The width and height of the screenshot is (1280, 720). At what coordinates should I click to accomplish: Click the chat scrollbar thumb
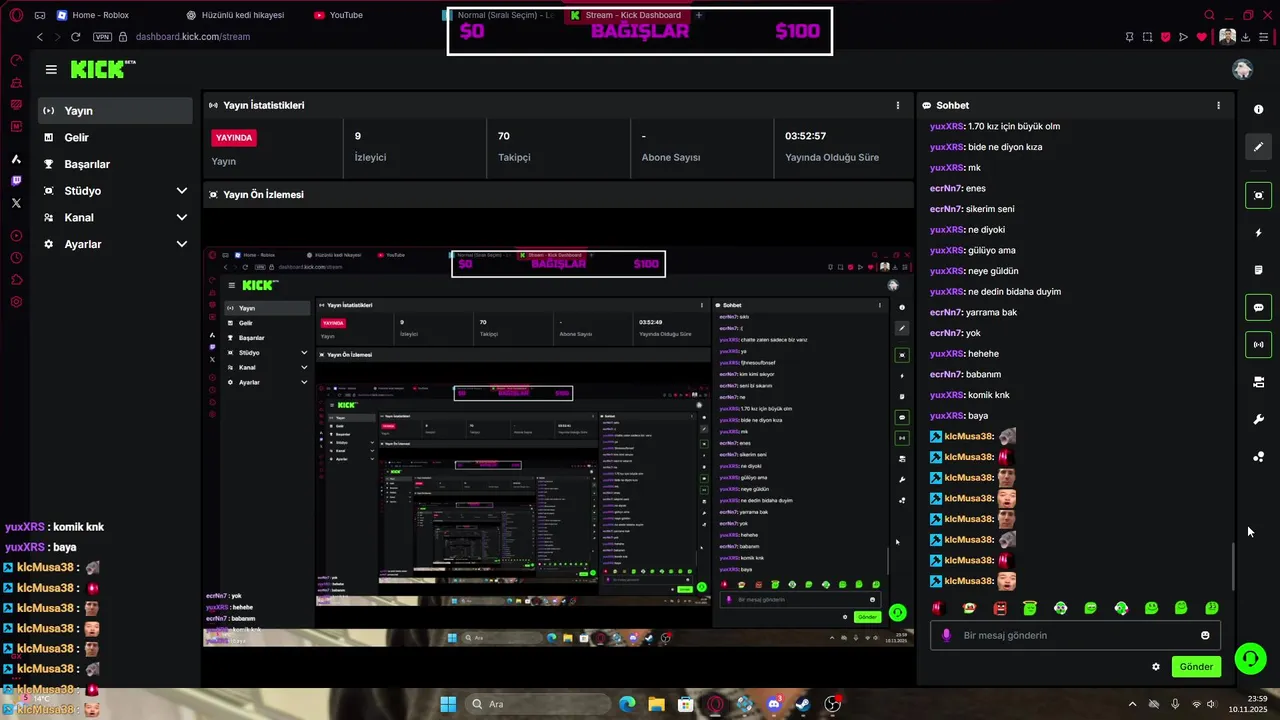point(1233,566)
